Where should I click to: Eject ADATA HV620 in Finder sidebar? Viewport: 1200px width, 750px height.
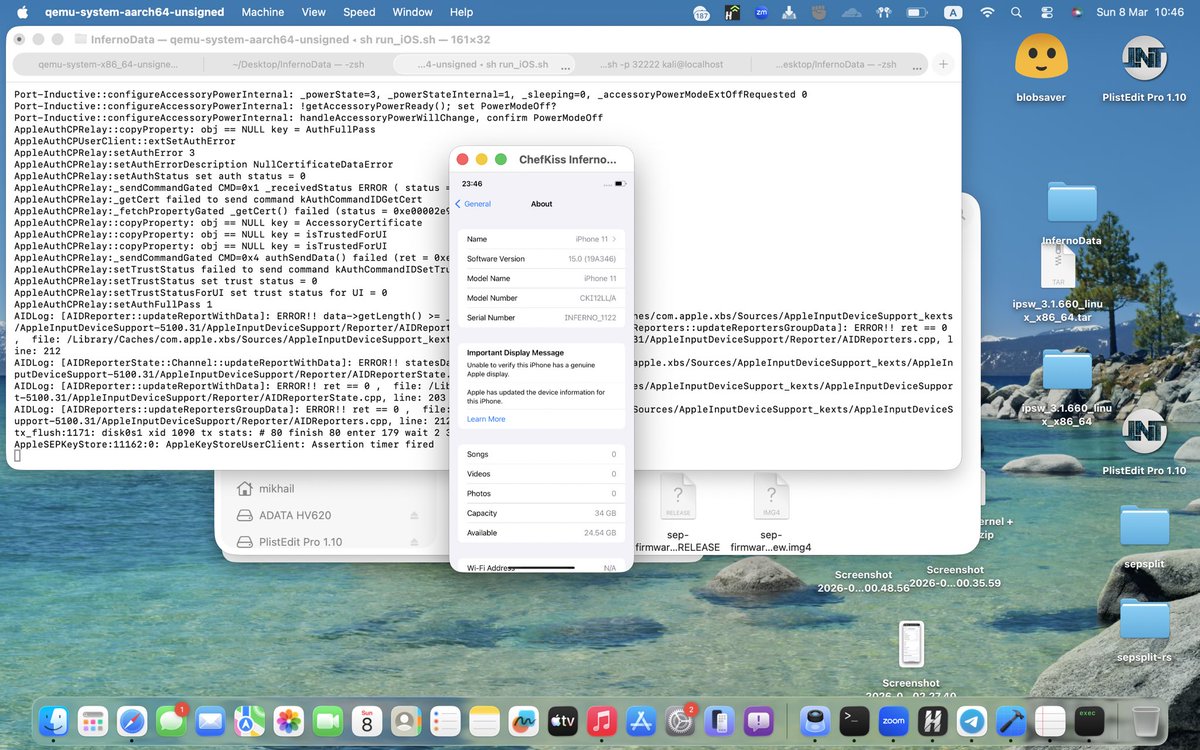[x=414, y=516]
